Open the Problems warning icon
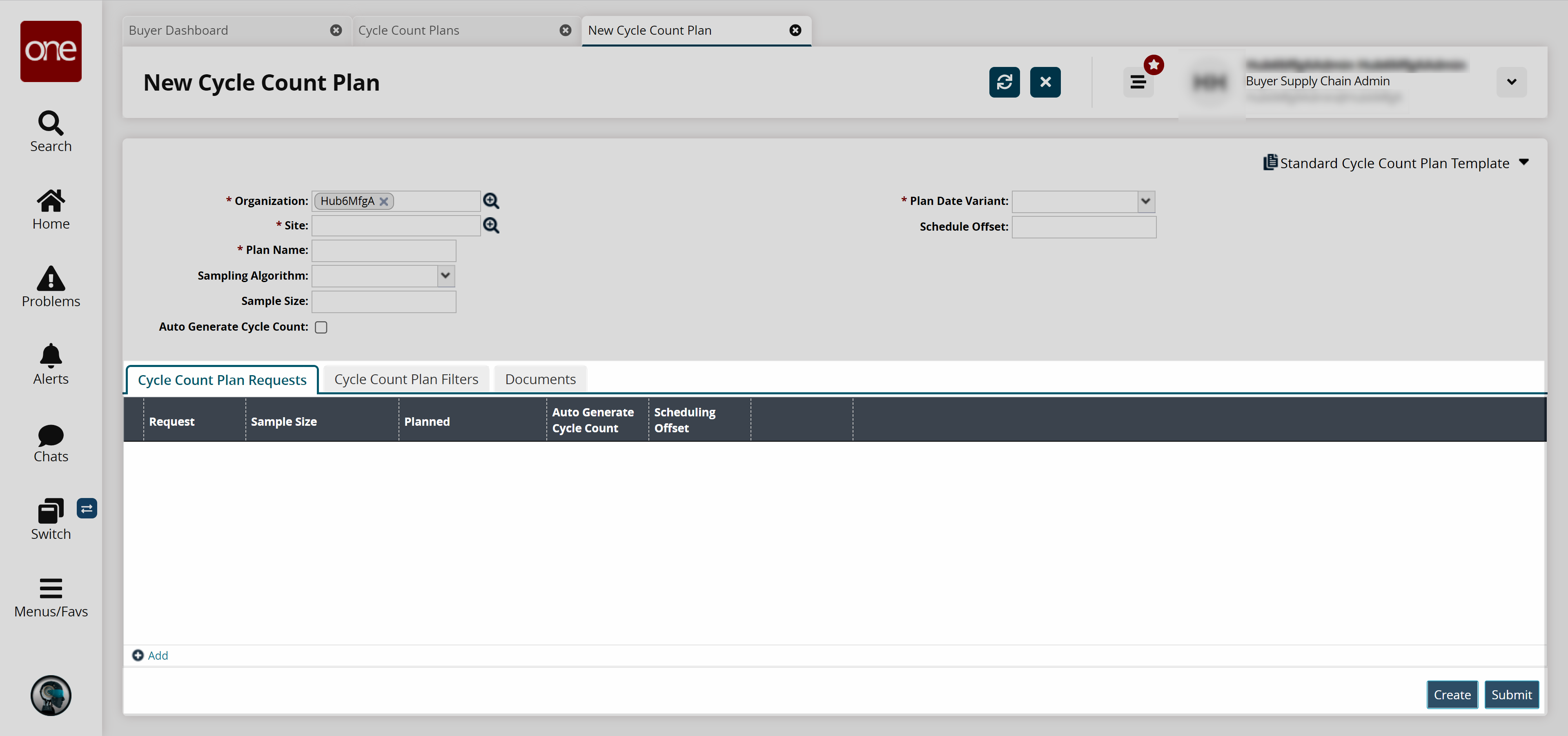The height and width of the screenshot is (736, 1568). [x=51, y=287]
